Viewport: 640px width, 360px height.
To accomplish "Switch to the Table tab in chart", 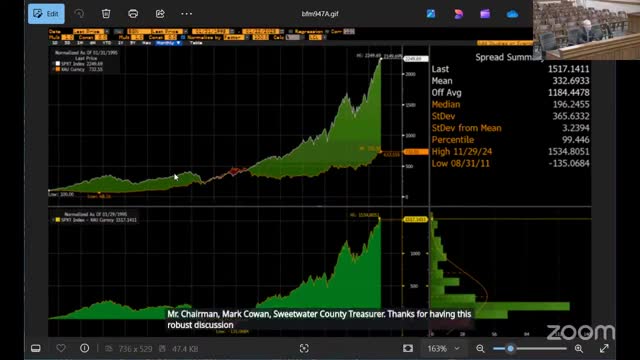I will (x=196, y=43).
